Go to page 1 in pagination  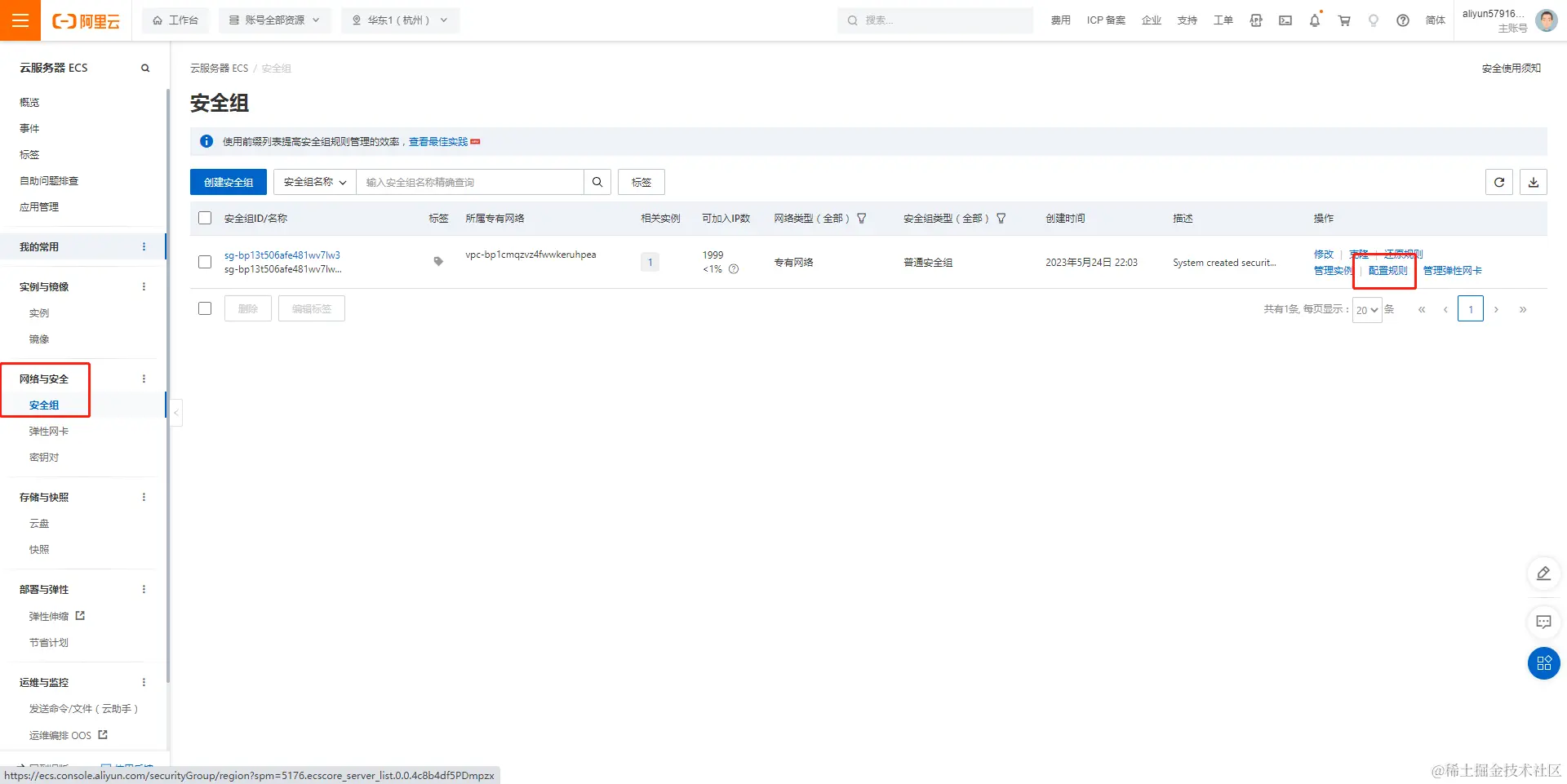pyautogui.click(x=1471, y=309)
